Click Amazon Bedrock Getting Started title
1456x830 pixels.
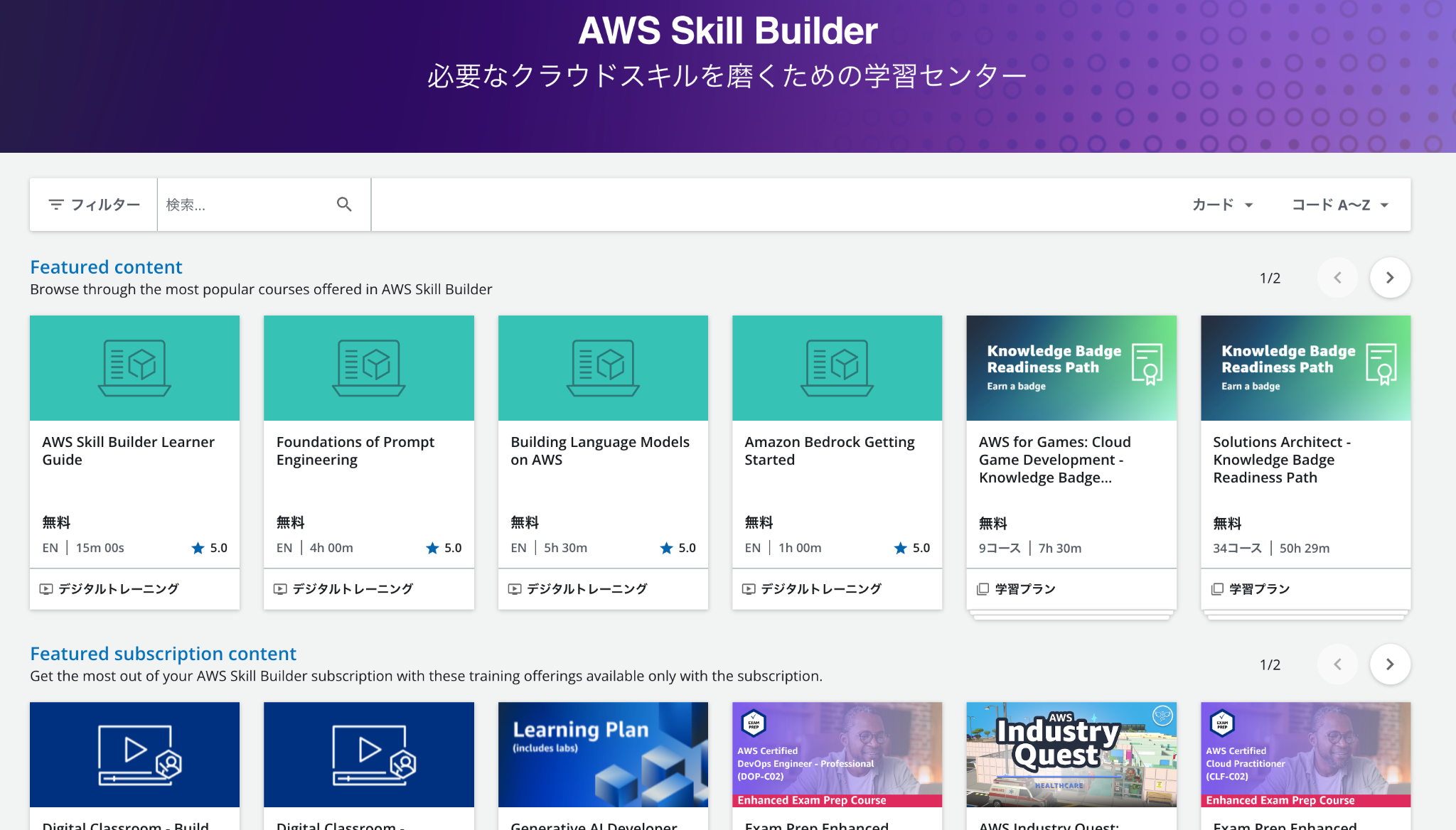pyautogui.click(x=830, y=451)
